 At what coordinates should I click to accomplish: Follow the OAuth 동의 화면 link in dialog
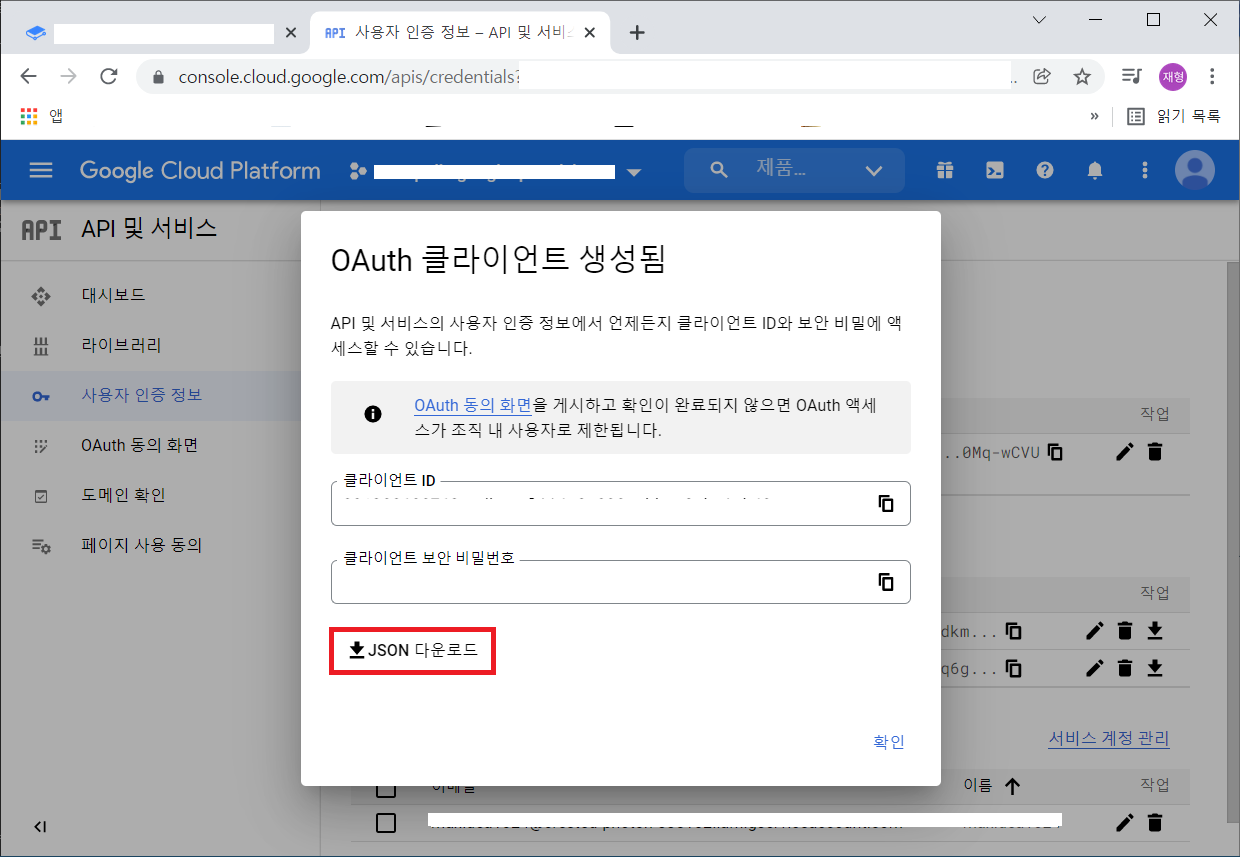(473, 406)
